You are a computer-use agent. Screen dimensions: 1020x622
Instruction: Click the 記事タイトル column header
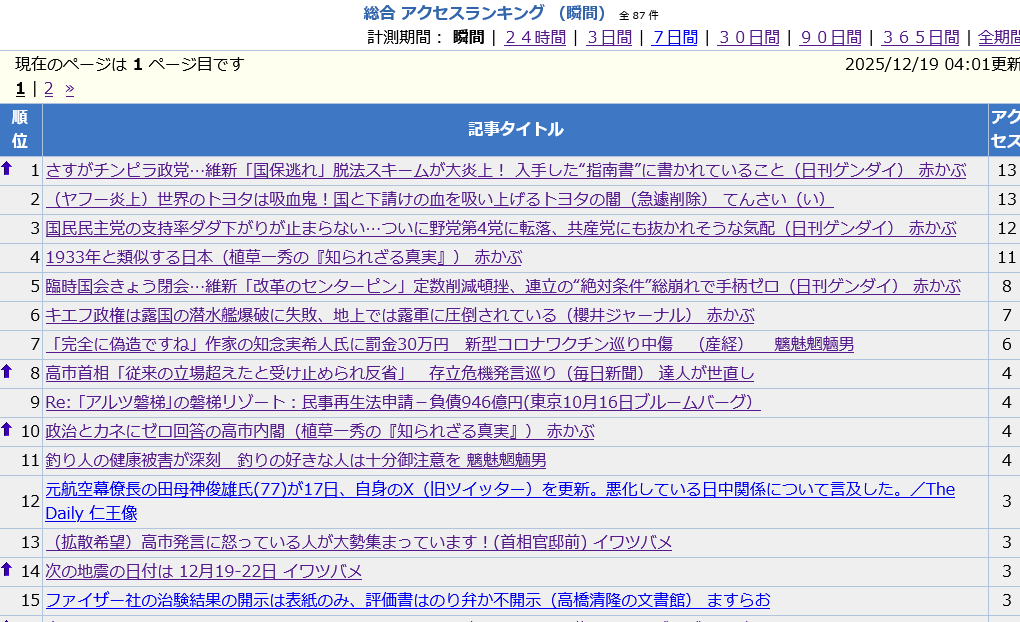point(515,129)
